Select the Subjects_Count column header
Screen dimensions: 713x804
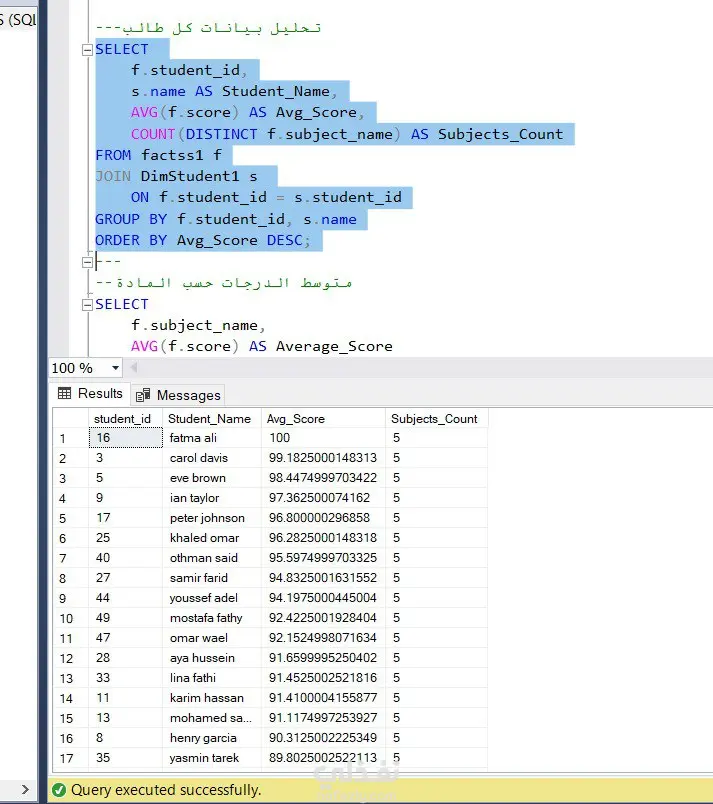point(436,418)
